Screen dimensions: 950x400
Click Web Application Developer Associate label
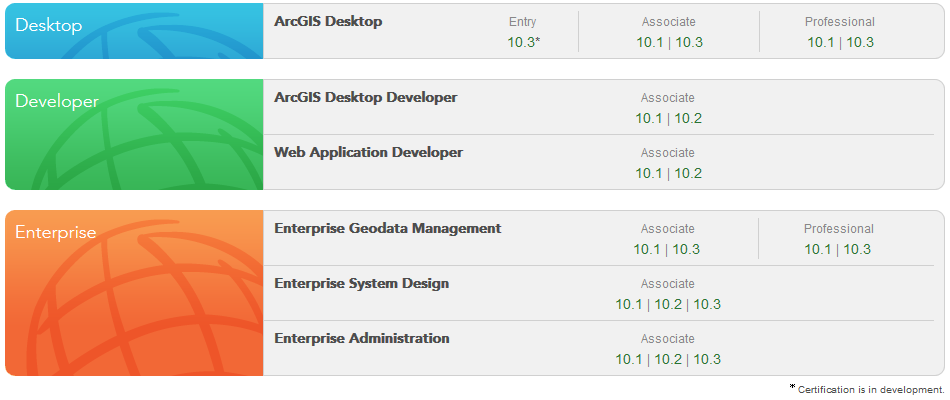tap(668, 153)
